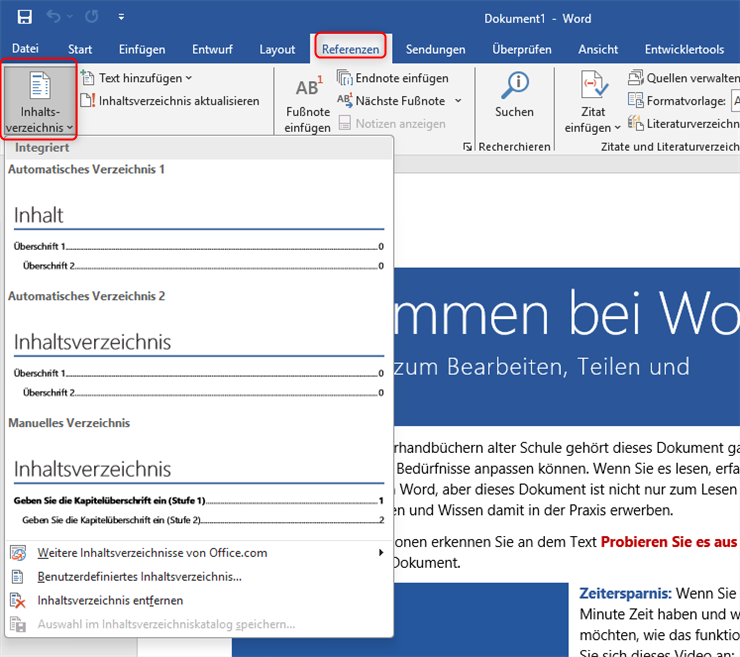
Task: Click the Text hinzufügen plus icon
Action: (87, 77)
